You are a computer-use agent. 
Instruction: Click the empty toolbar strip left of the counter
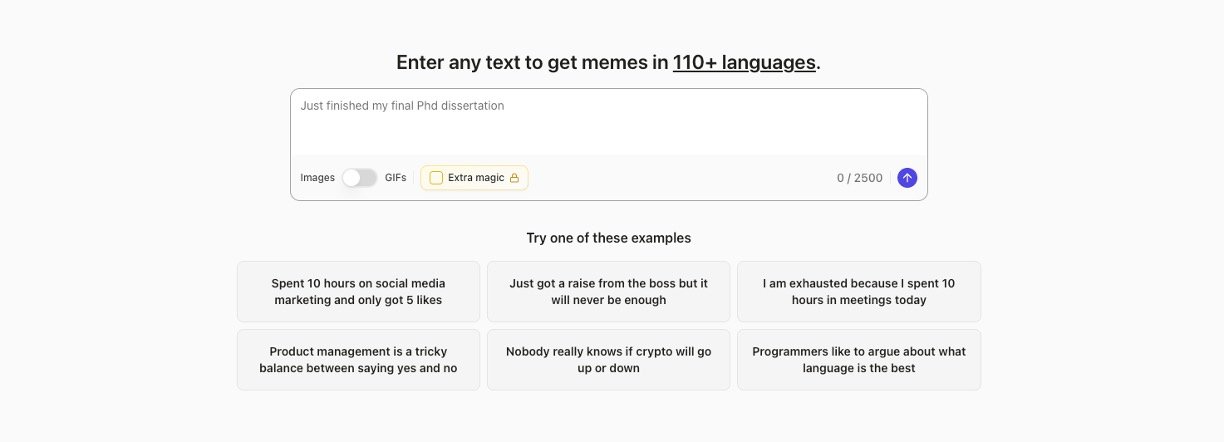coord(680,178)
